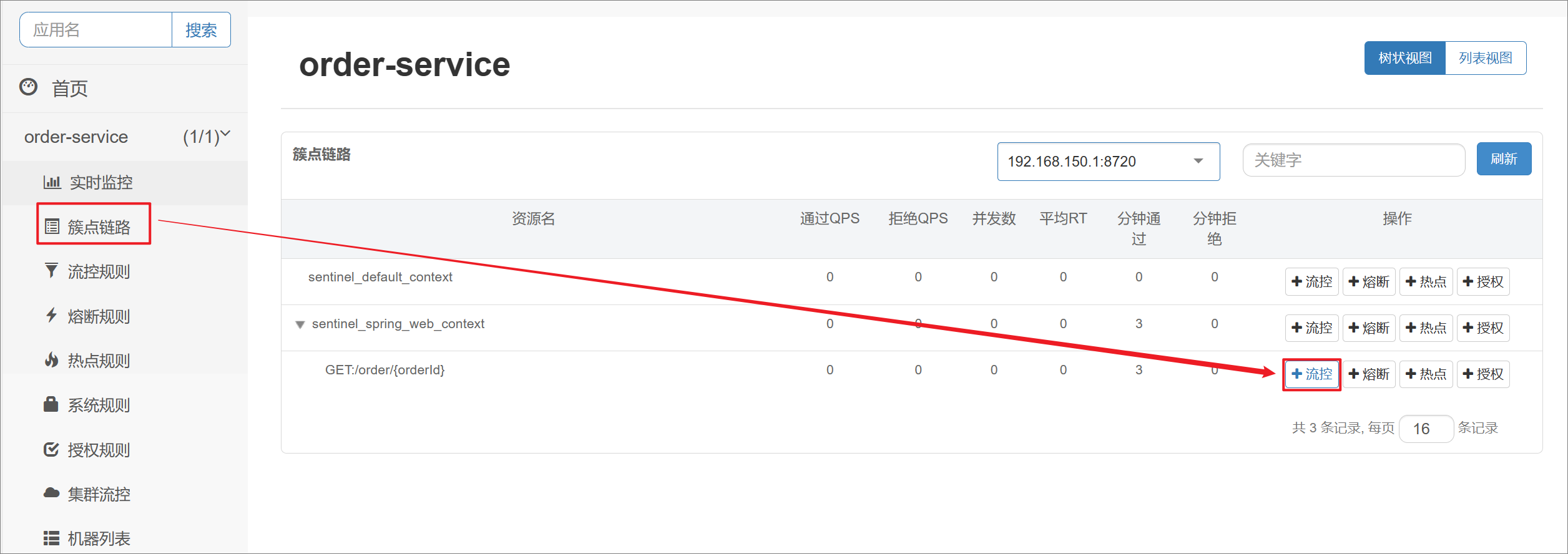The height and width of the screenshot is (554, 1568).
Task: Click the 刷新 button
Action: [x=1504, y=159]
